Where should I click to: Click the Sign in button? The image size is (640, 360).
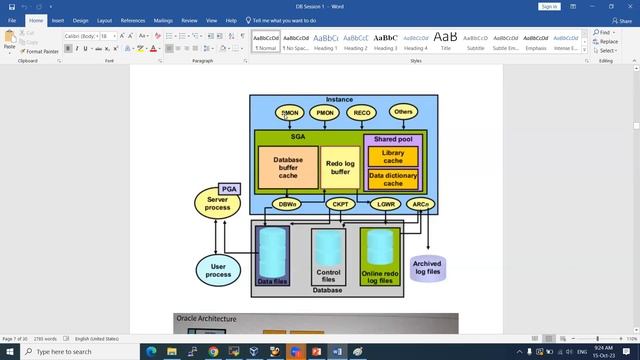pos(549,7)
